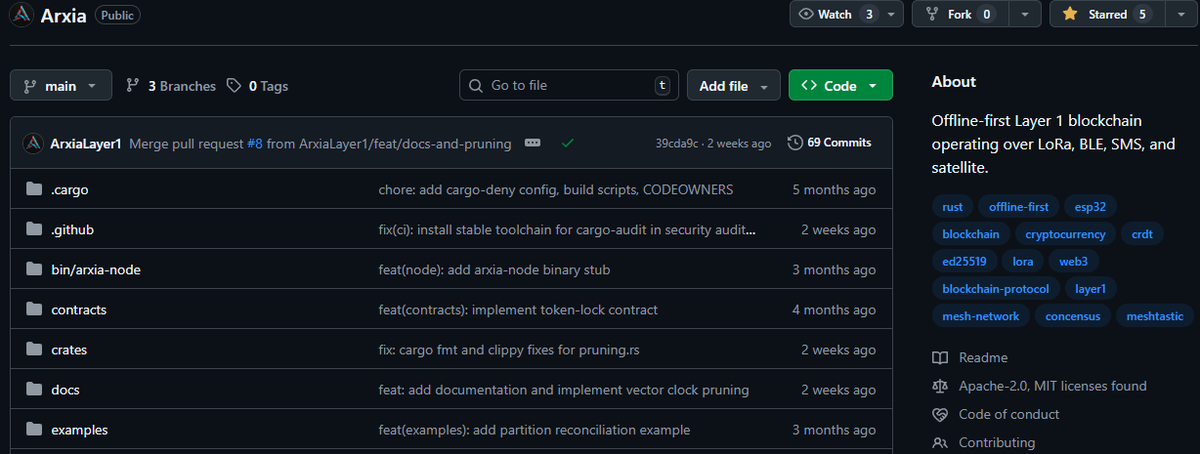Open commit hash 39cda9c

tap(679, 144)
